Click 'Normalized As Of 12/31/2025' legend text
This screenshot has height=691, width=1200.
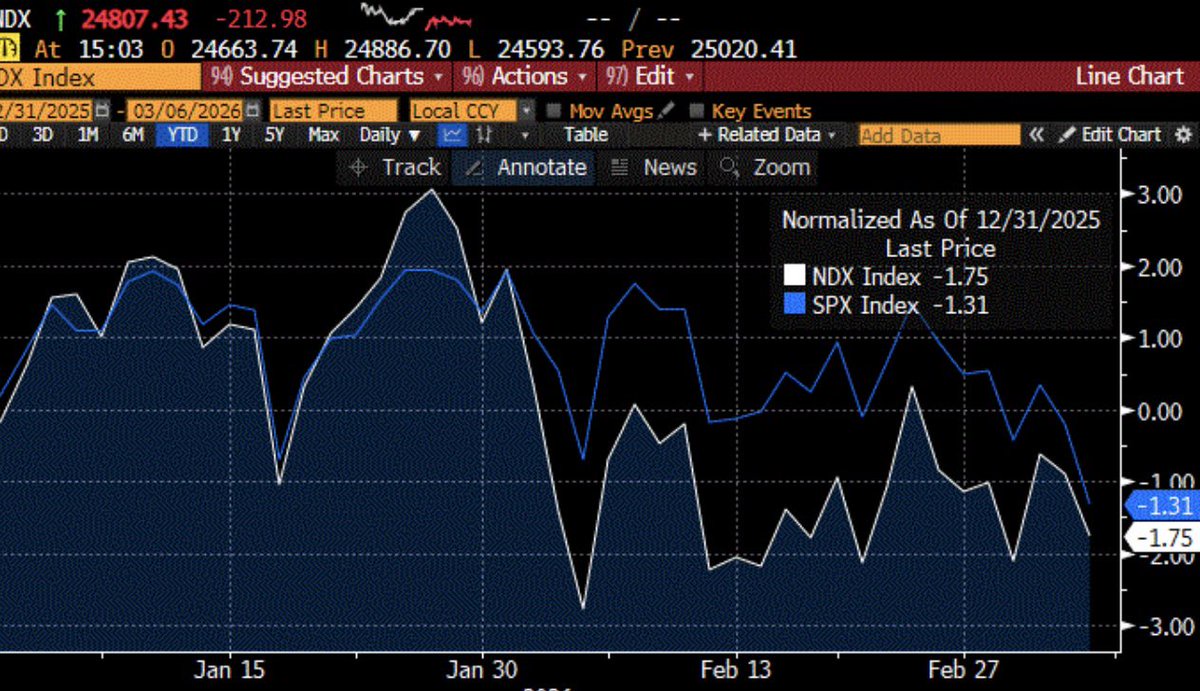(941, 220)
